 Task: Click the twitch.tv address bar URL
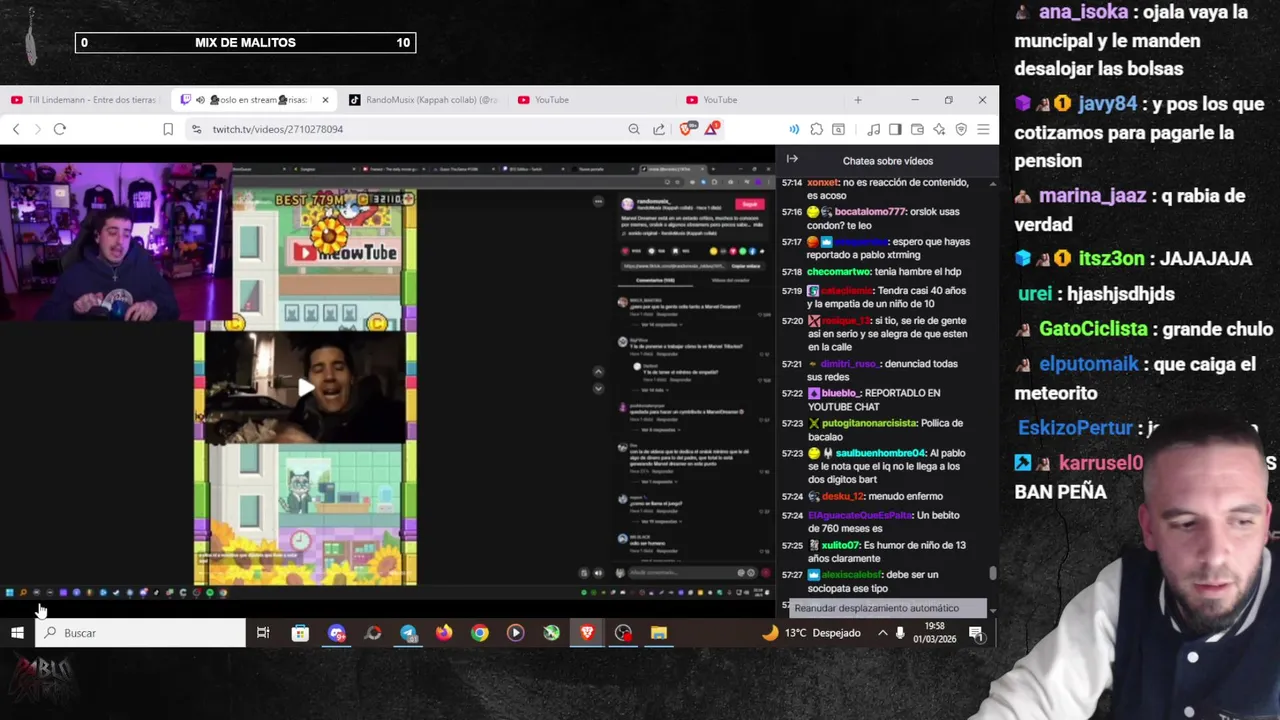pyautogui.click(x=277, y=129)
